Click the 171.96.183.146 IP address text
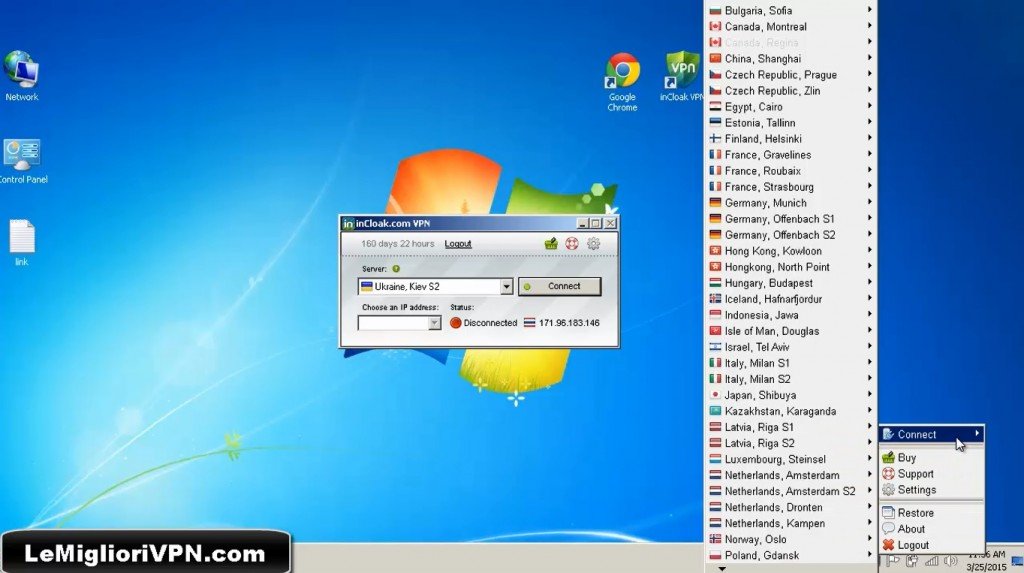This screenshot has width=1024, height=573. point(569,323)
